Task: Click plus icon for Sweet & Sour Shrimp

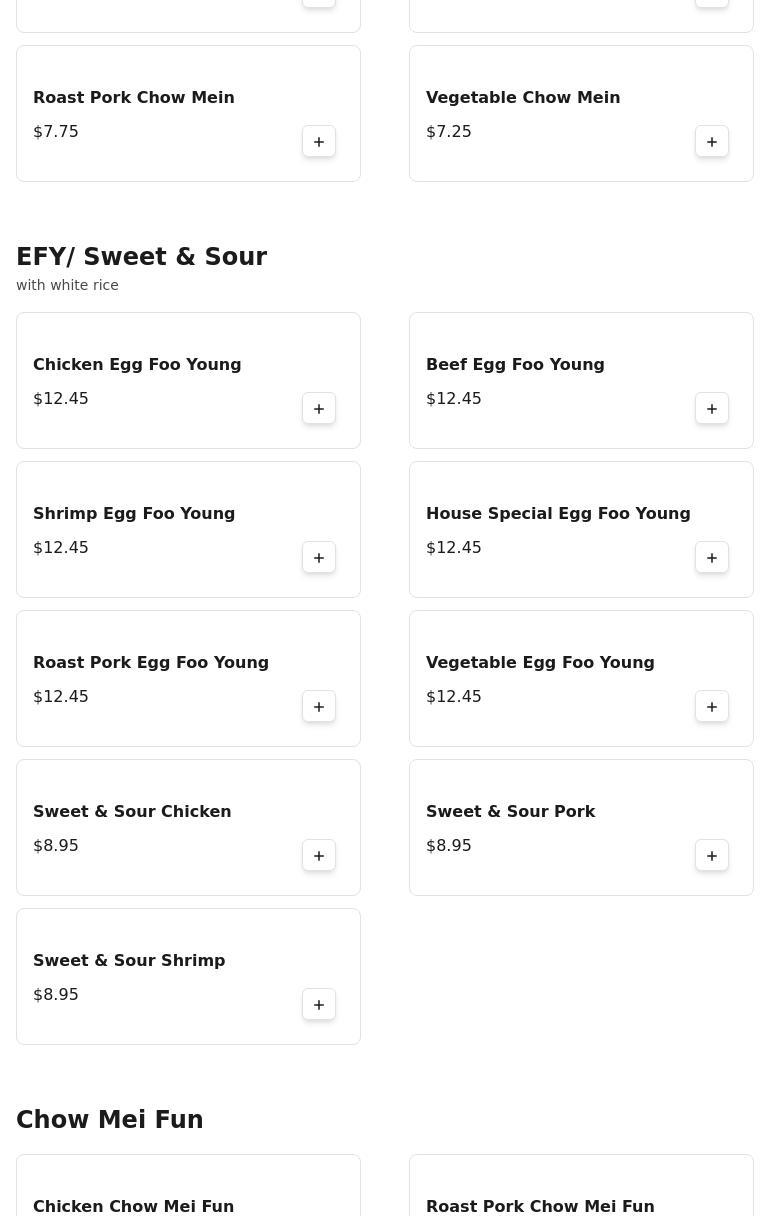Action: 319,1005
